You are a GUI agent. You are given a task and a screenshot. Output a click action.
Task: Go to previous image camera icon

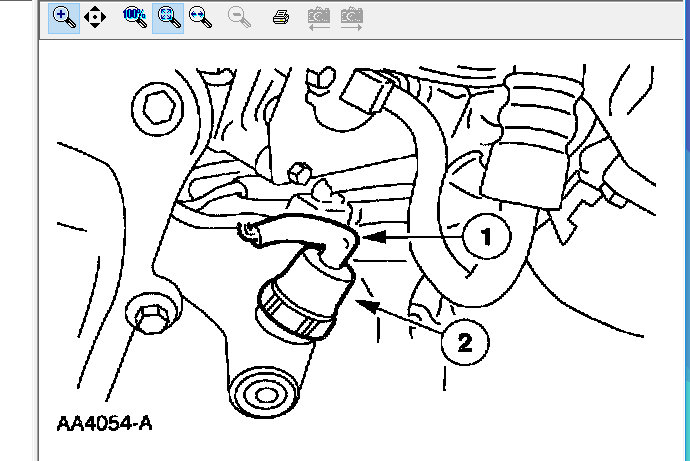pyautogui.click(x=319, y=19)
